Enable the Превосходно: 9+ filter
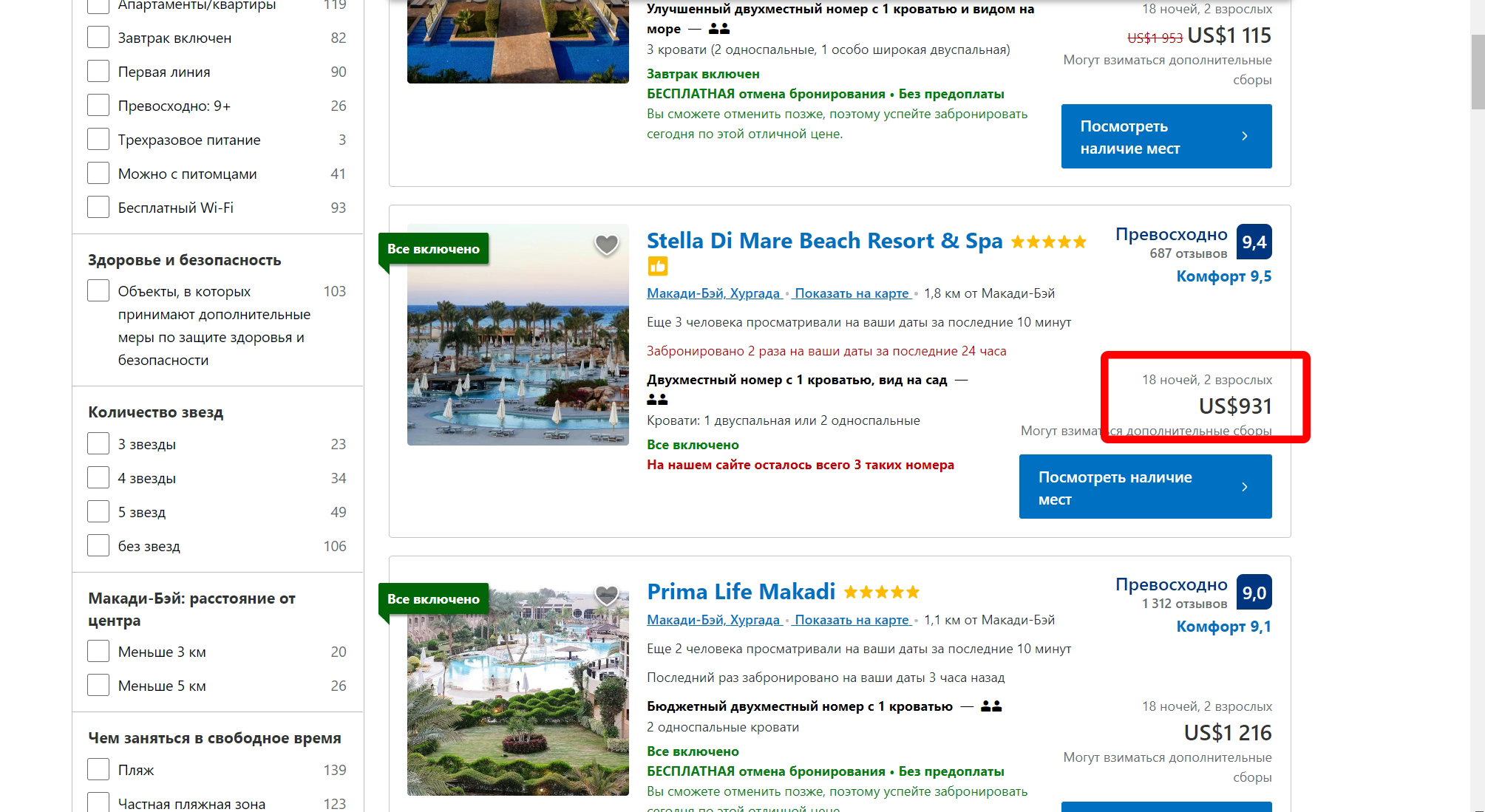Viewport: 1485px width, 812px height. click(x=98, y=106)
